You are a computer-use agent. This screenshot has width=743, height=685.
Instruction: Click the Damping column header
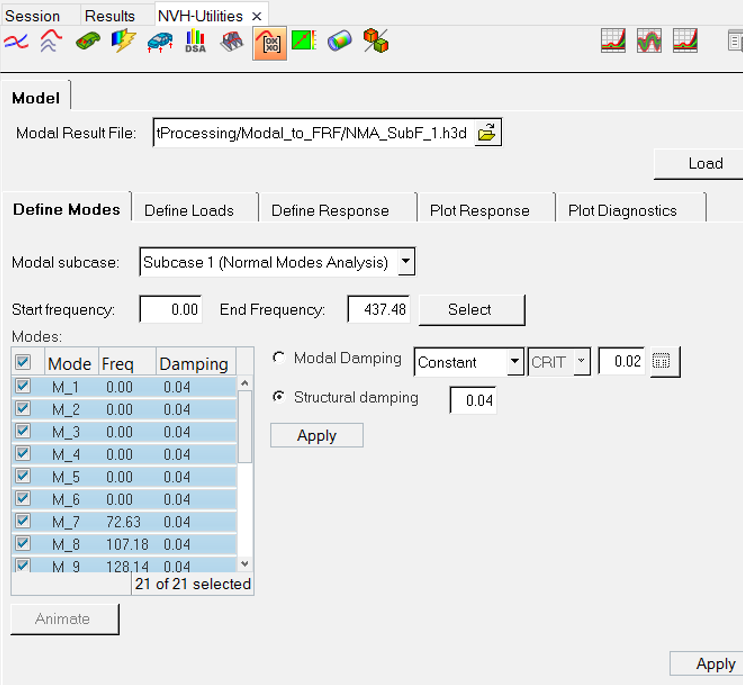pyautogui.click(x=196, y=363)
